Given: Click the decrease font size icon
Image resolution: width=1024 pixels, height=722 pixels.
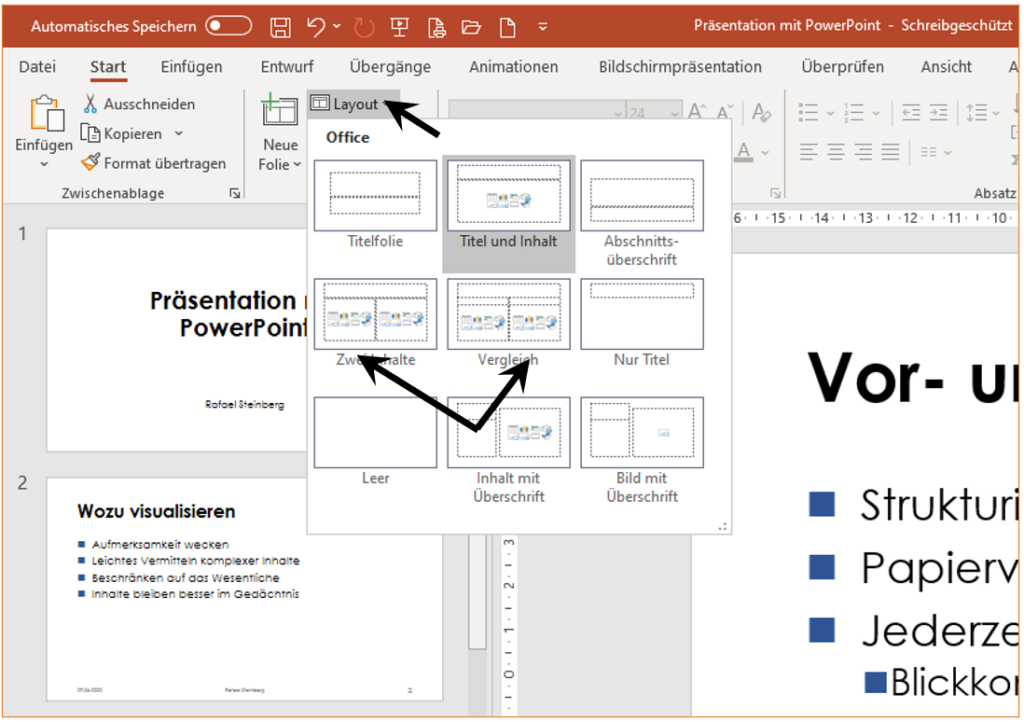Looking at the screenshot, I should click(x=725, y=112).
